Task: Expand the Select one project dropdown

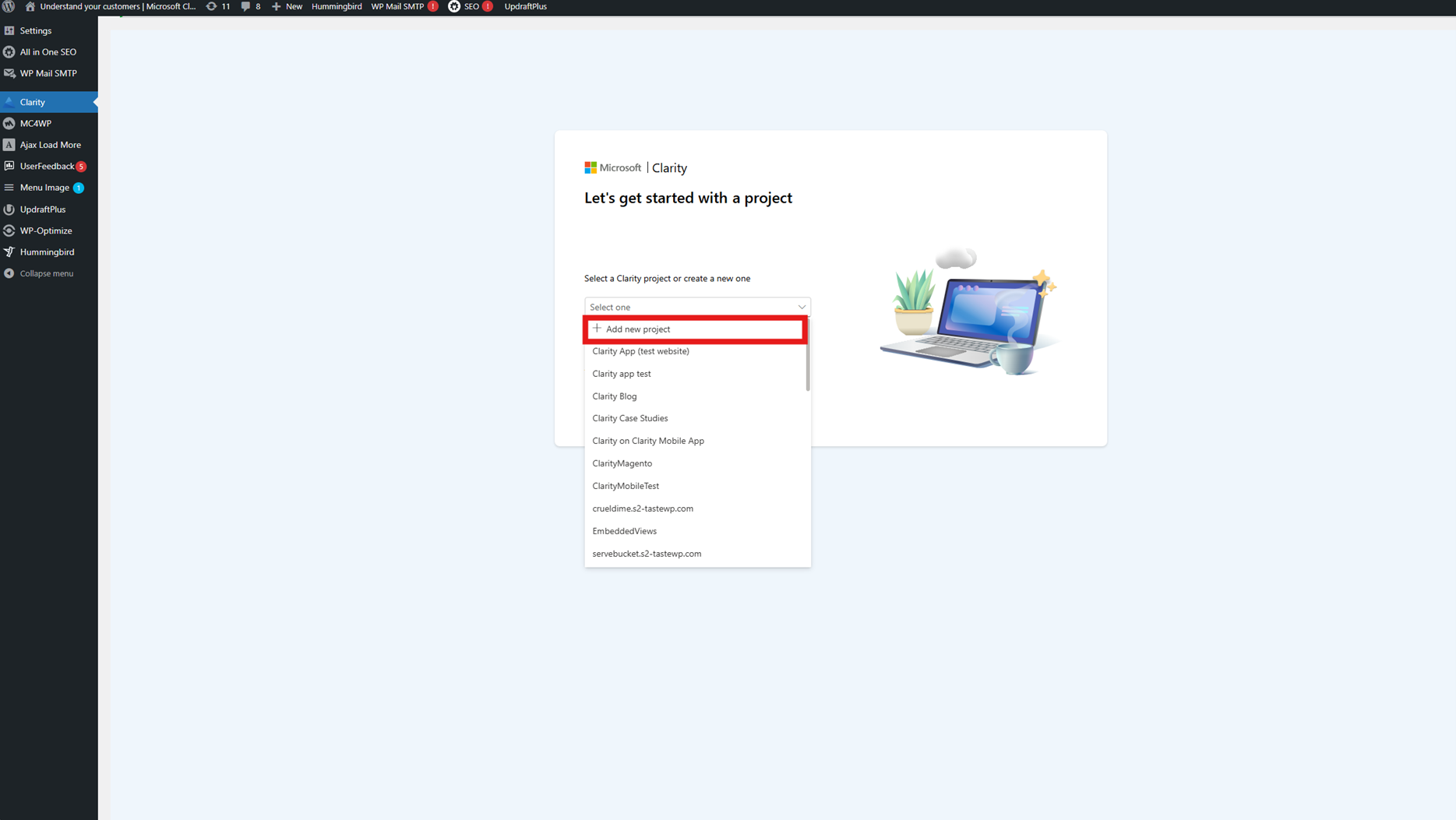Action: point(696,306)
